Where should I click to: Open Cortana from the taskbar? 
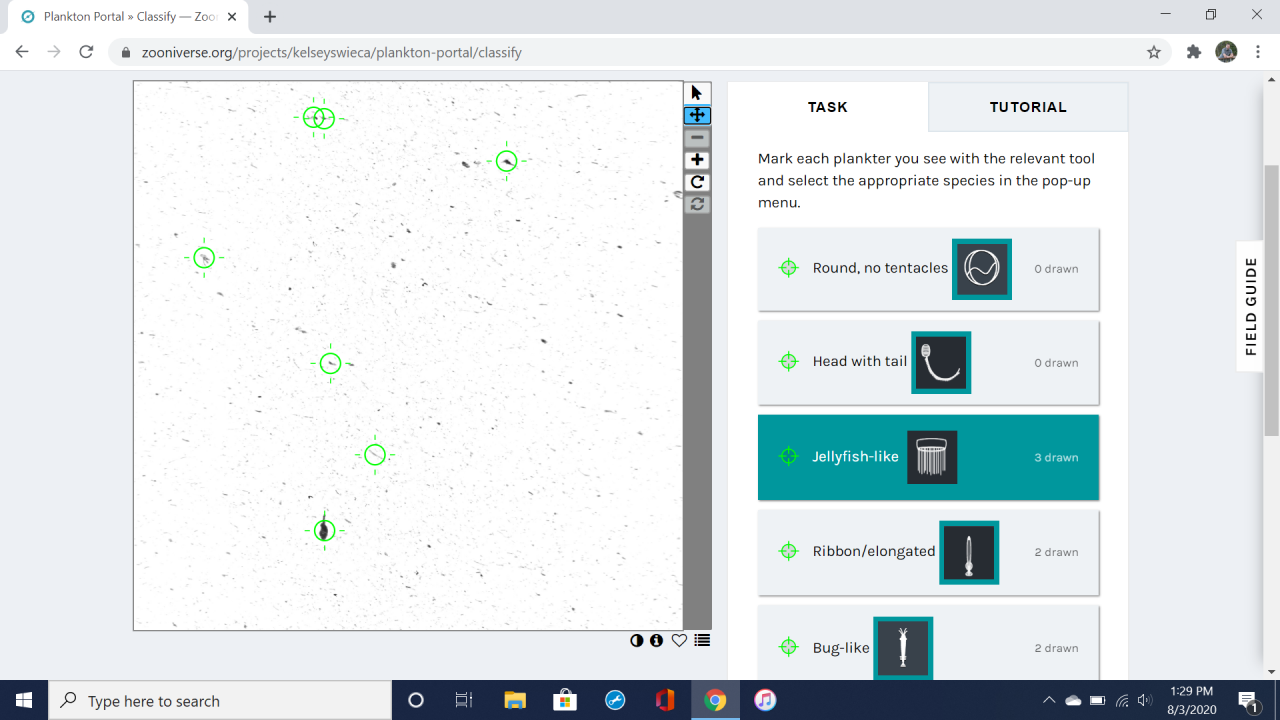point(416,700)
